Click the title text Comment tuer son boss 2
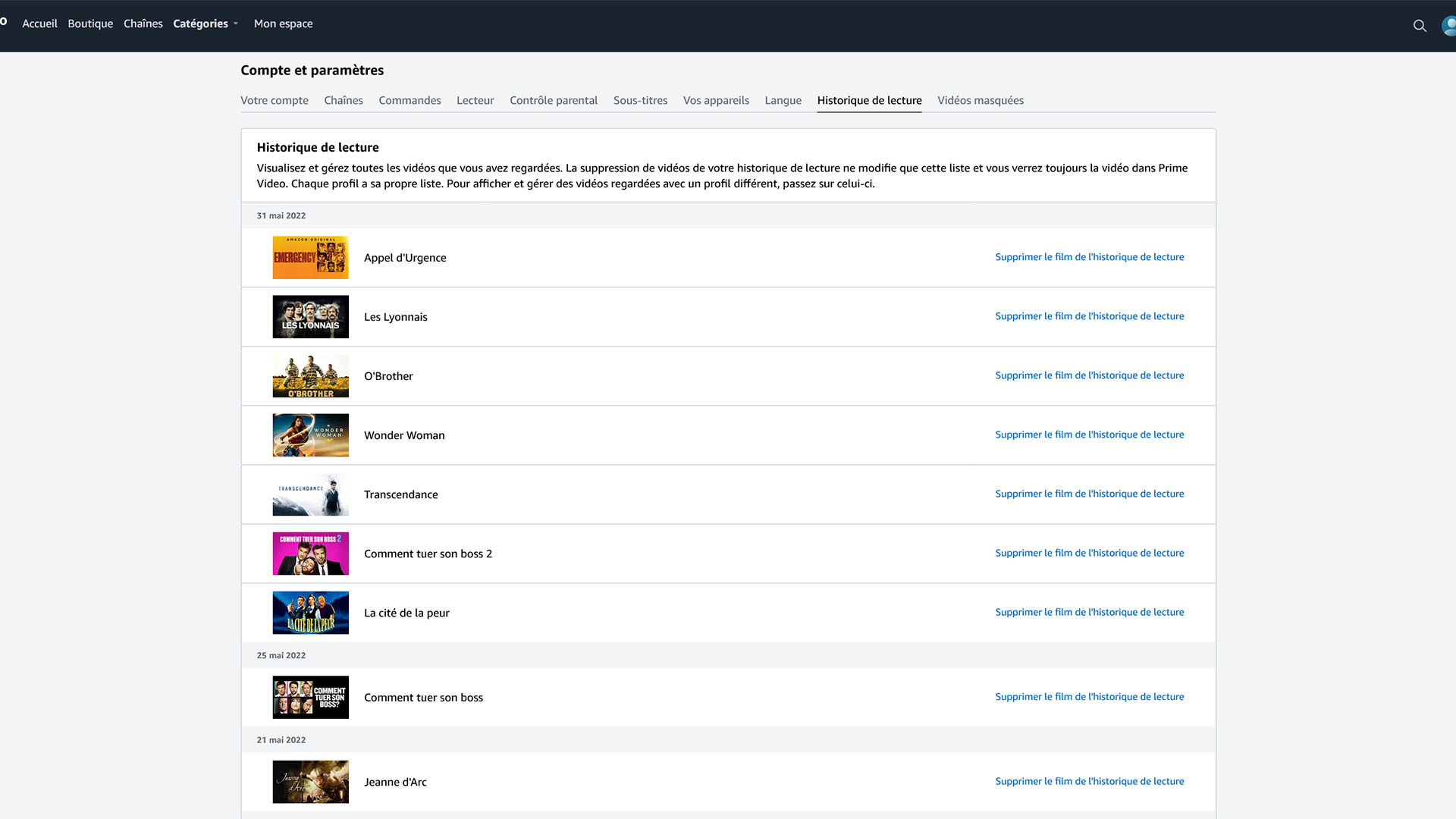This screenshot has width=1456, height=819. click(x=428, y=554)
